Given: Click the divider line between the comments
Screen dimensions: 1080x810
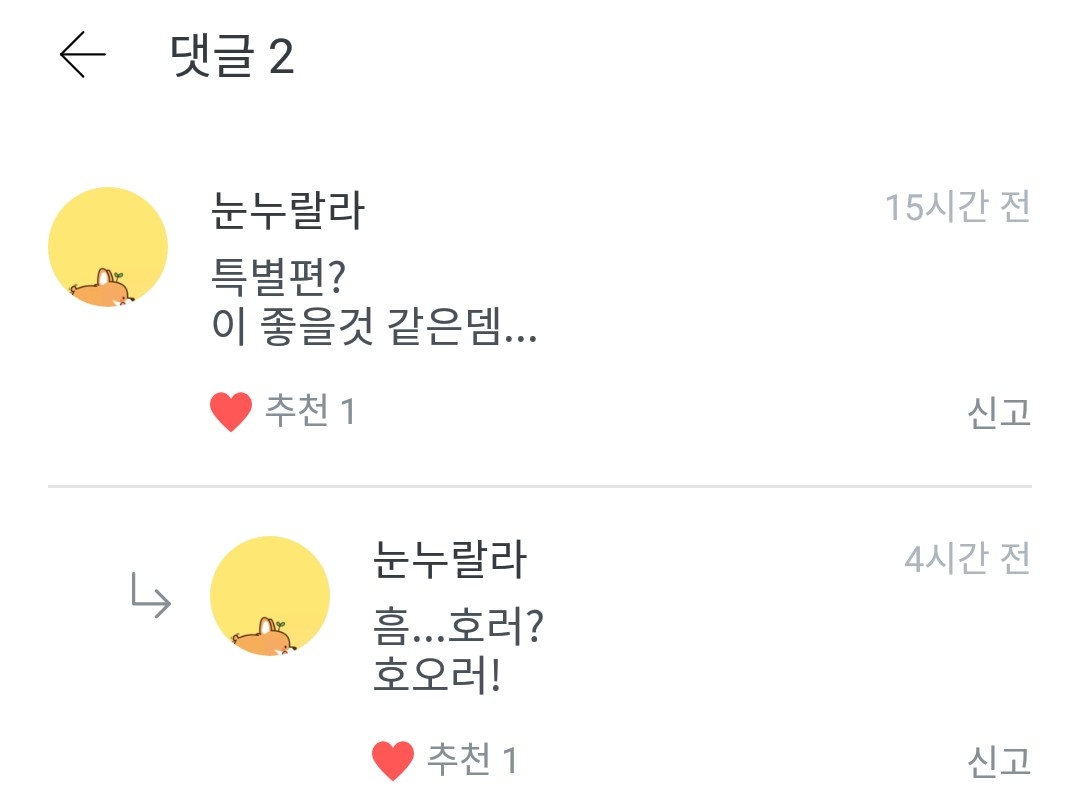Looking at the screenshot, I should click(540, 487).
